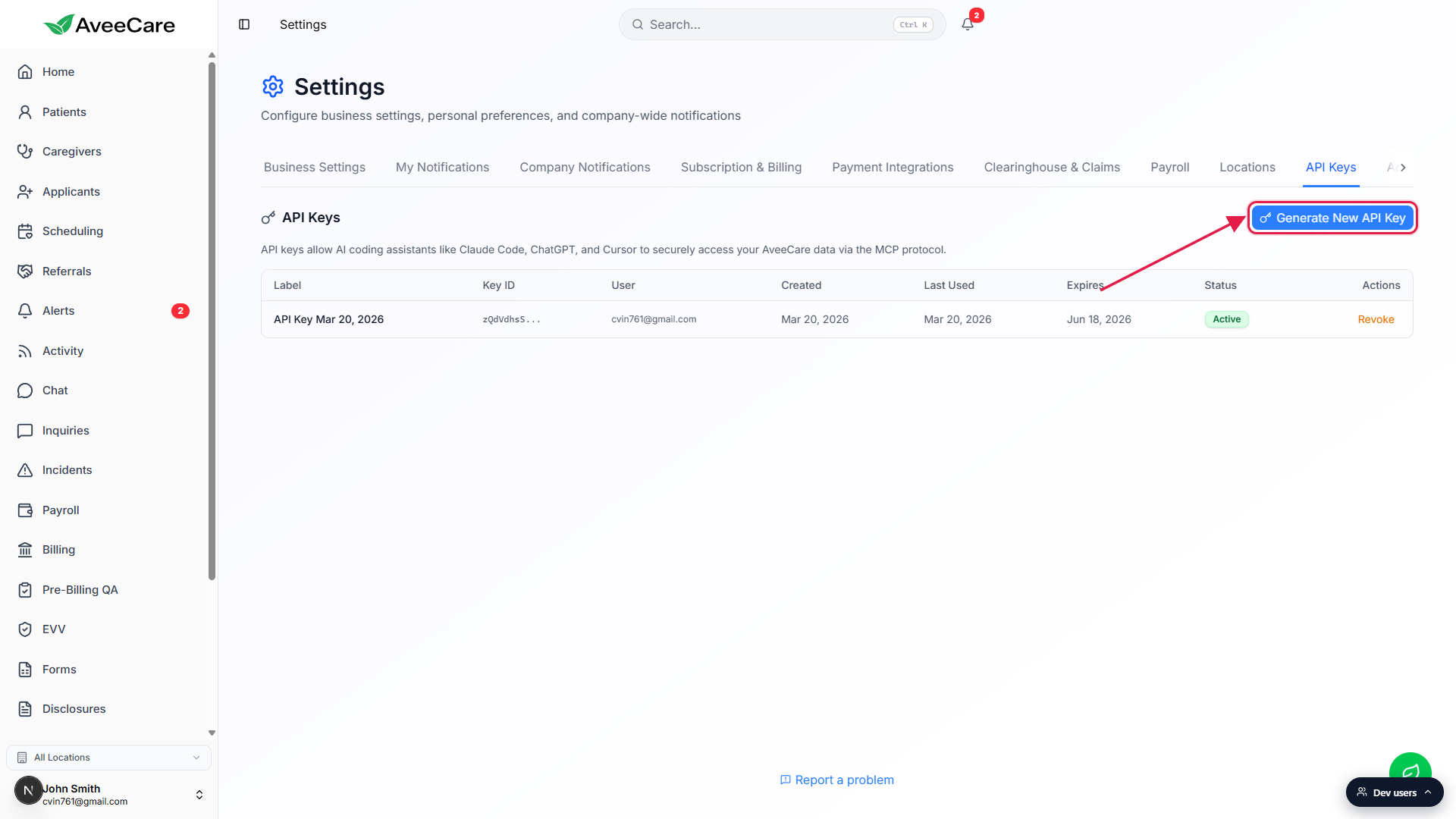The image size is (1456, 819).
Task: Go to Home in sidebar
Action: [58, 72]
